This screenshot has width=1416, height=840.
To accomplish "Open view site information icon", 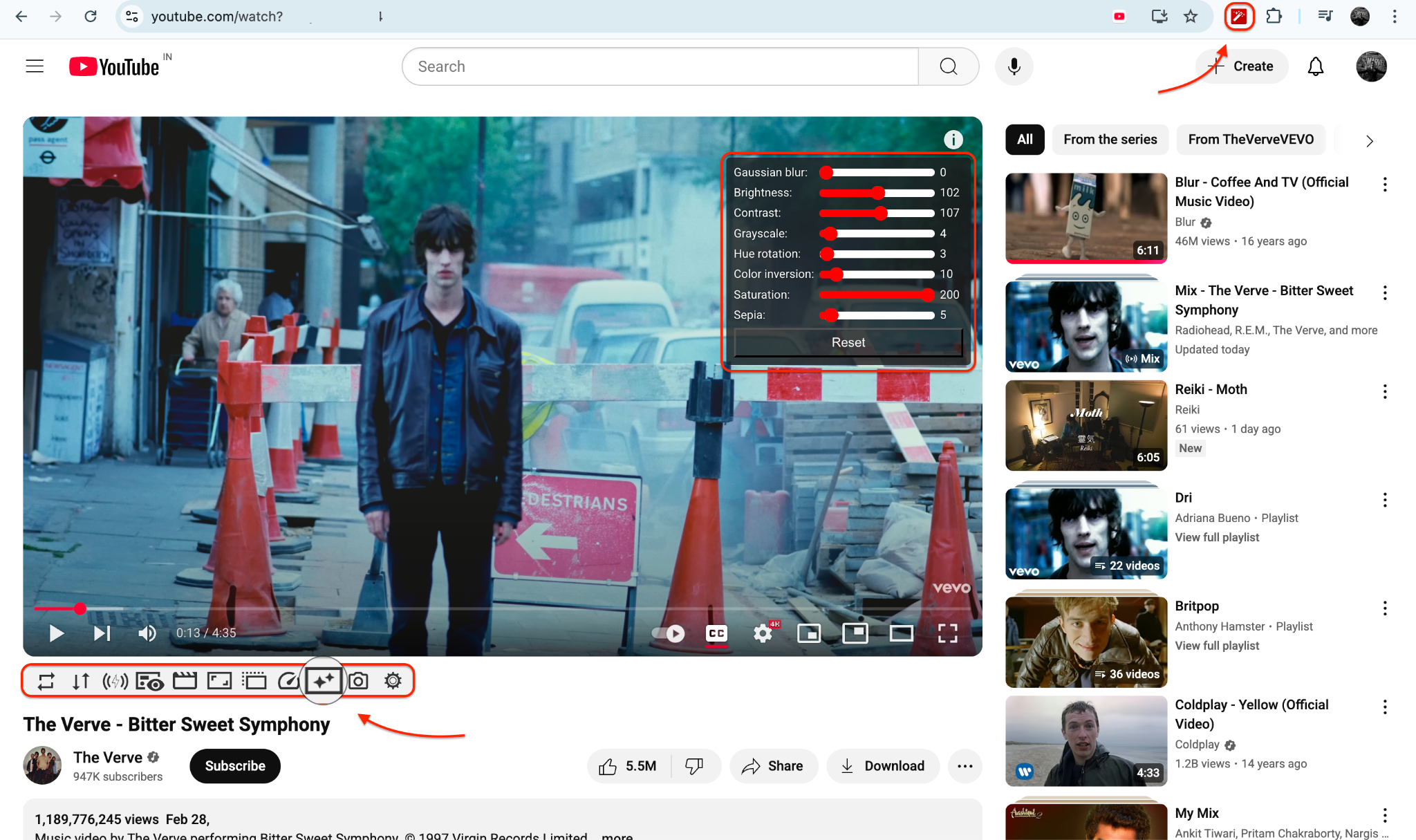I will click(132, 17).
